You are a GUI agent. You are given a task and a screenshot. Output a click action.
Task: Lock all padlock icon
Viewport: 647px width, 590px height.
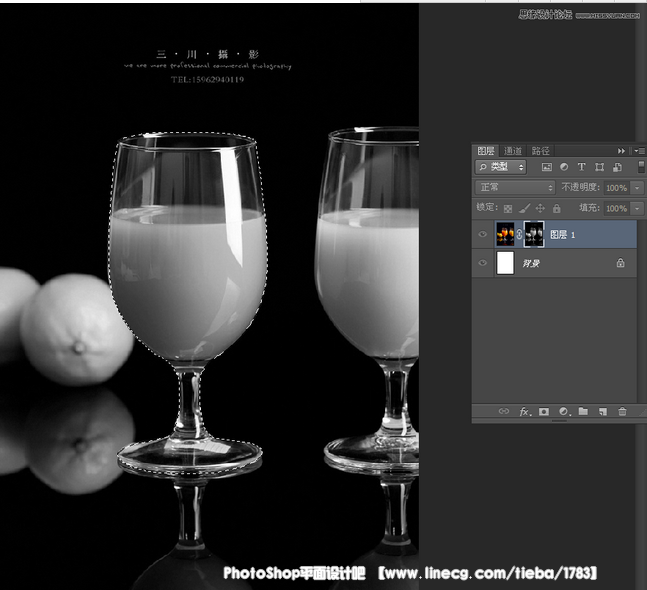(x=557, y=208)
